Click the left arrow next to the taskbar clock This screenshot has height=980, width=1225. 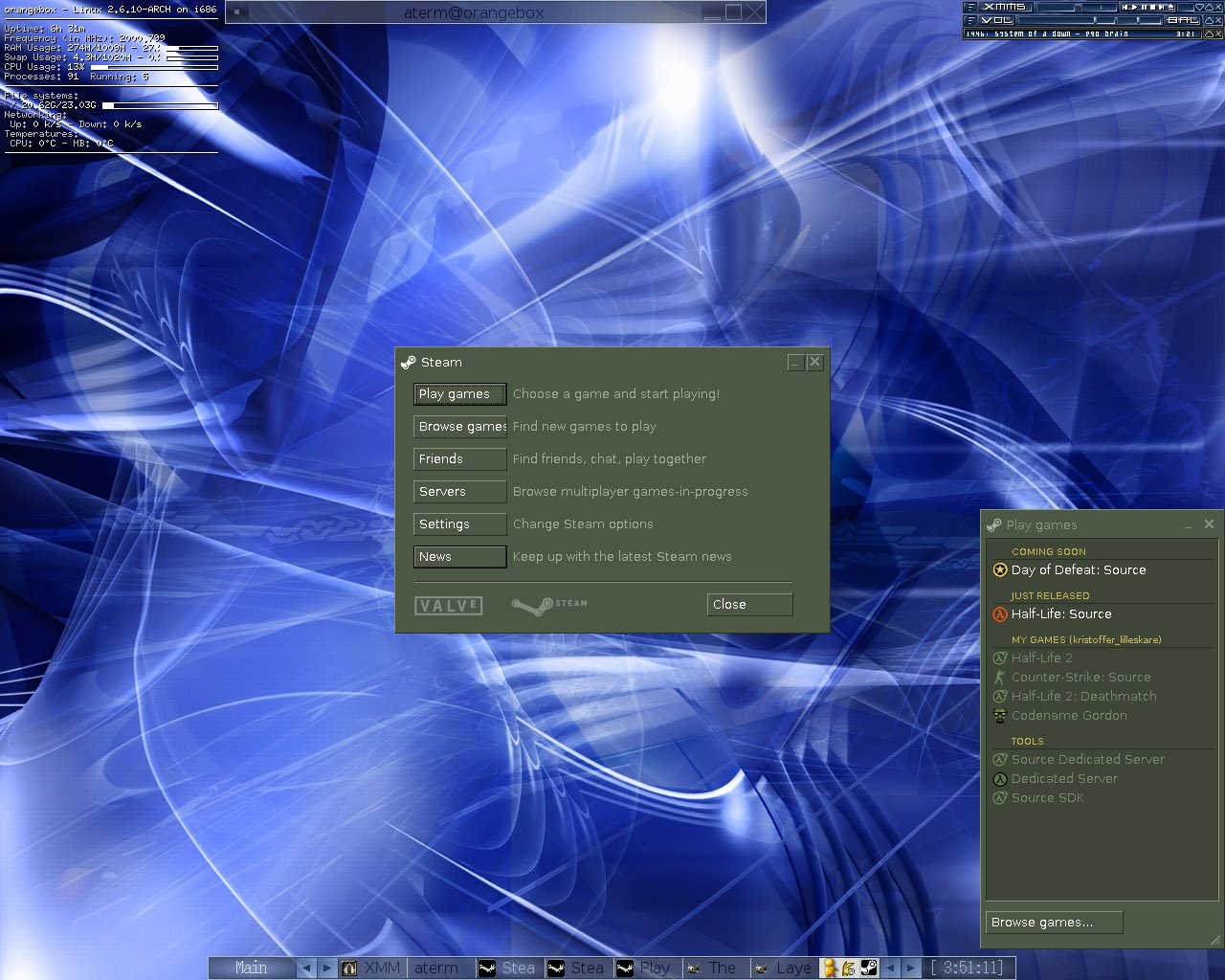[x=890, y=968]
